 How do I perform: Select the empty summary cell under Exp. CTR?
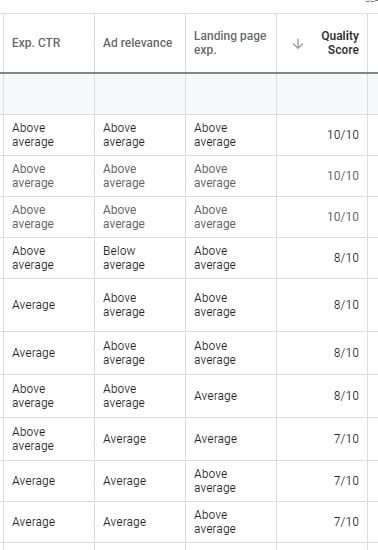pos(49,94)
